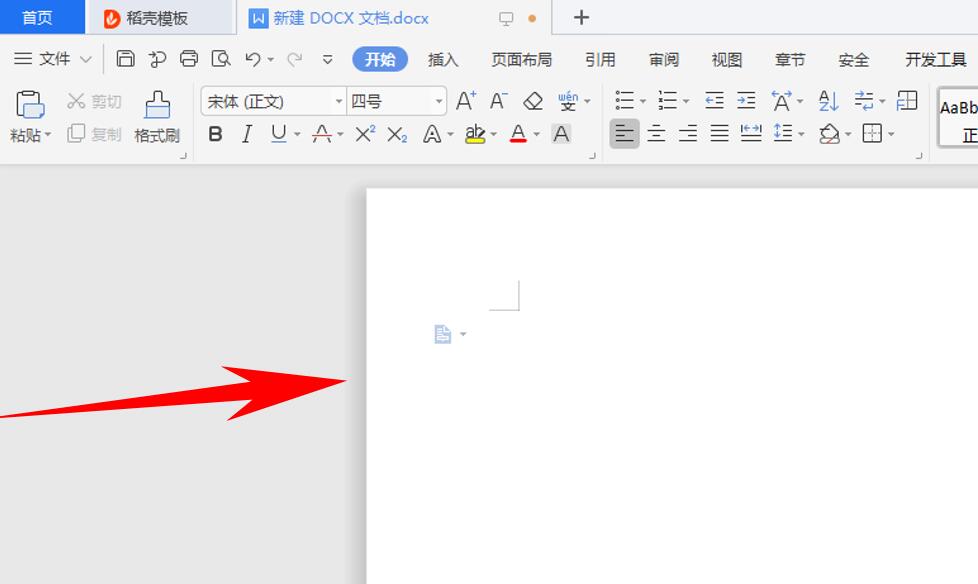978x584 pixels.
Task: Click the new tab plus button
Action: tap(581, 17)
